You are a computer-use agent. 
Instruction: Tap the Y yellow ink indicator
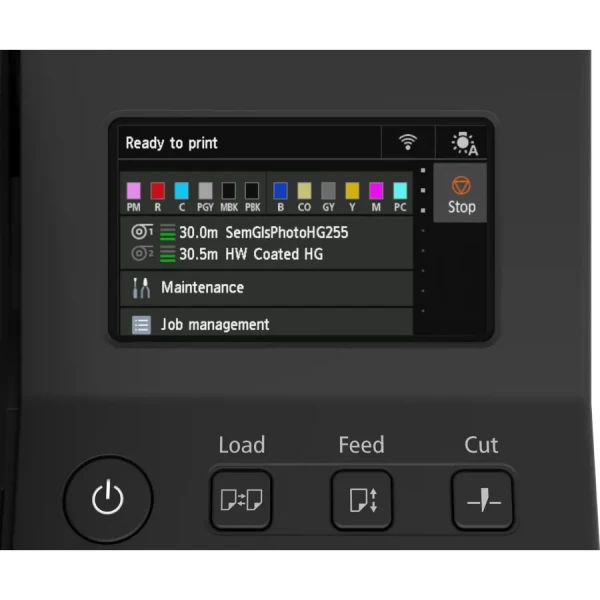352,191
